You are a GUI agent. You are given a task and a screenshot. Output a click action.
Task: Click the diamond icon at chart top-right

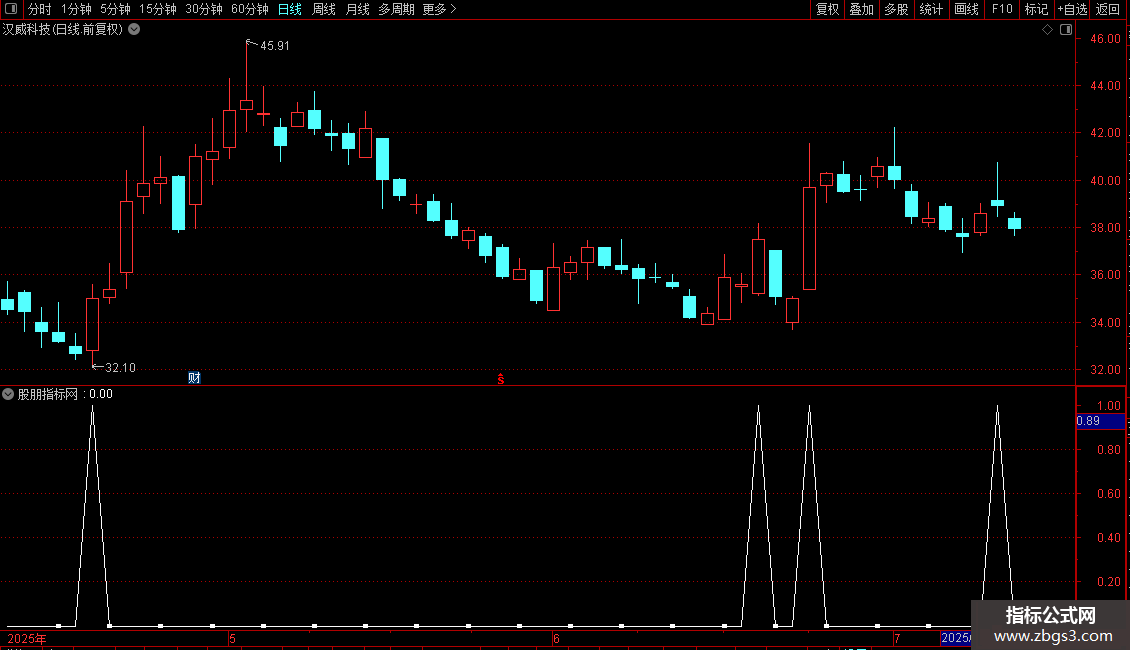pos(1048,30)
